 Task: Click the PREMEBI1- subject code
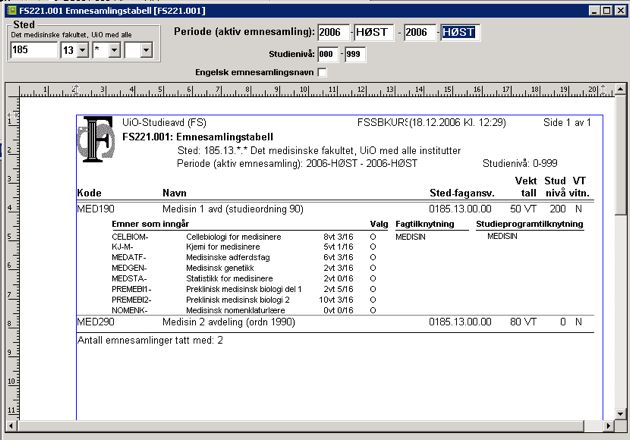point(131,289)
